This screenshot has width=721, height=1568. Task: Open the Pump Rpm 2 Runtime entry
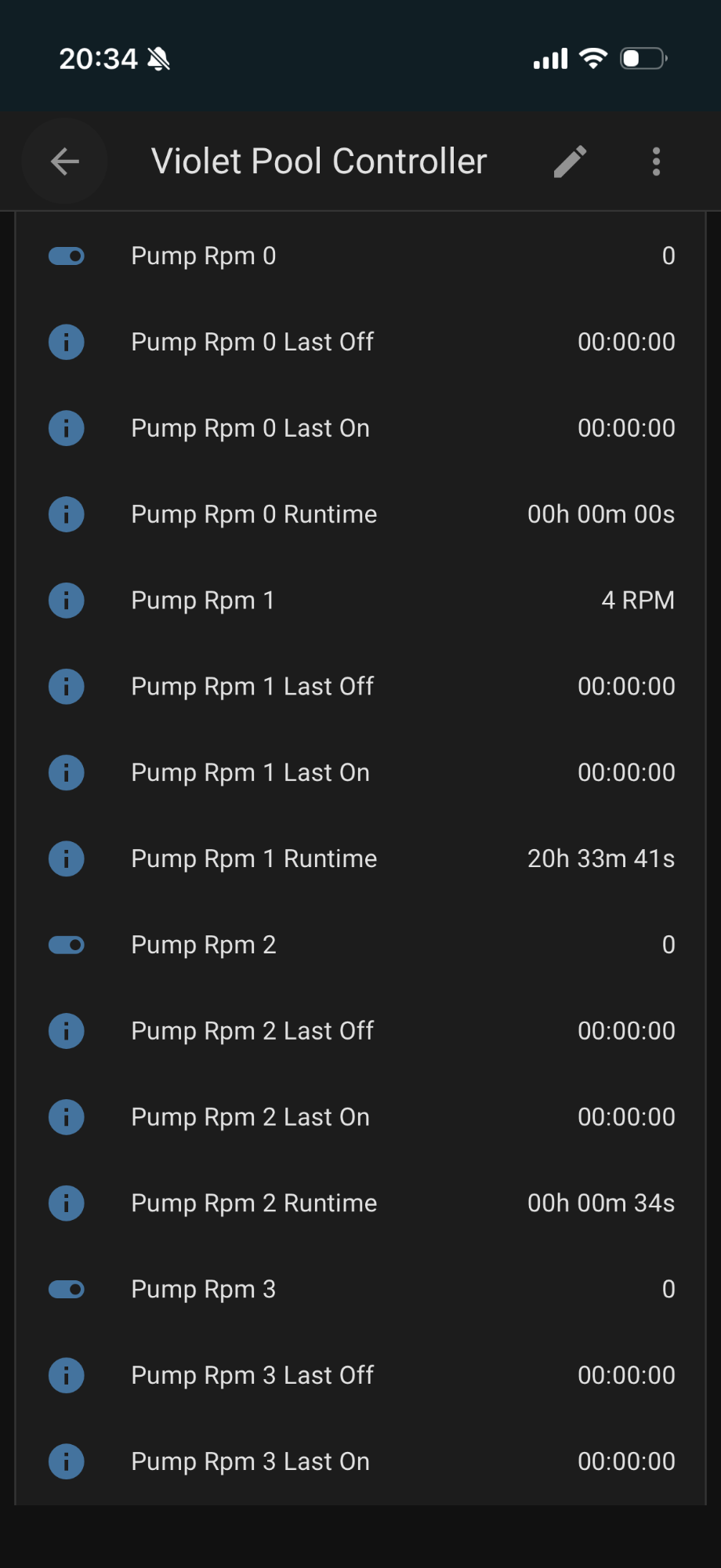click(360, 1203)
